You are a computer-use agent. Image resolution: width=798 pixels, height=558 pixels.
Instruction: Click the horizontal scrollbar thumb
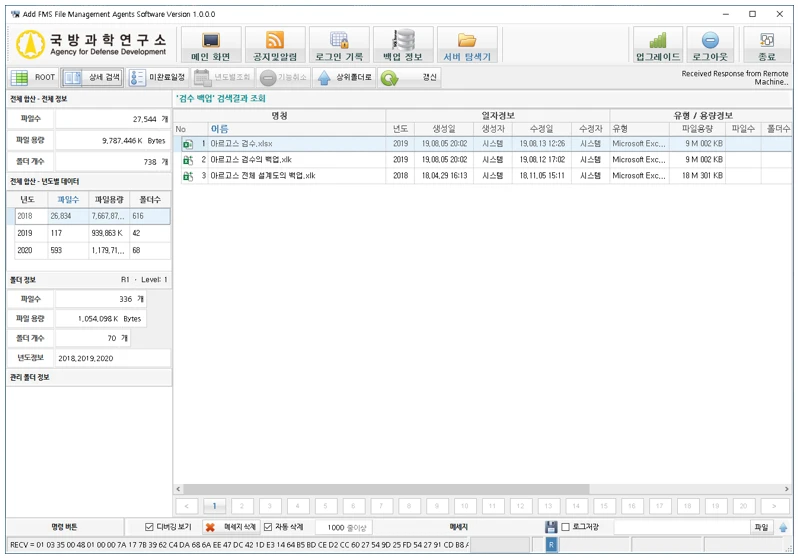(386, 489)
